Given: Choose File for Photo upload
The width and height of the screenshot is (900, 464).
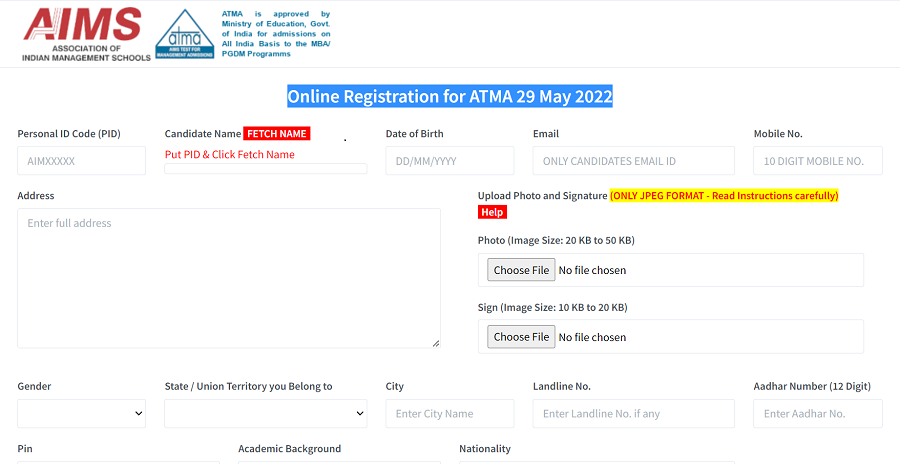Looking at the screenshot, I should pos(521,270).
